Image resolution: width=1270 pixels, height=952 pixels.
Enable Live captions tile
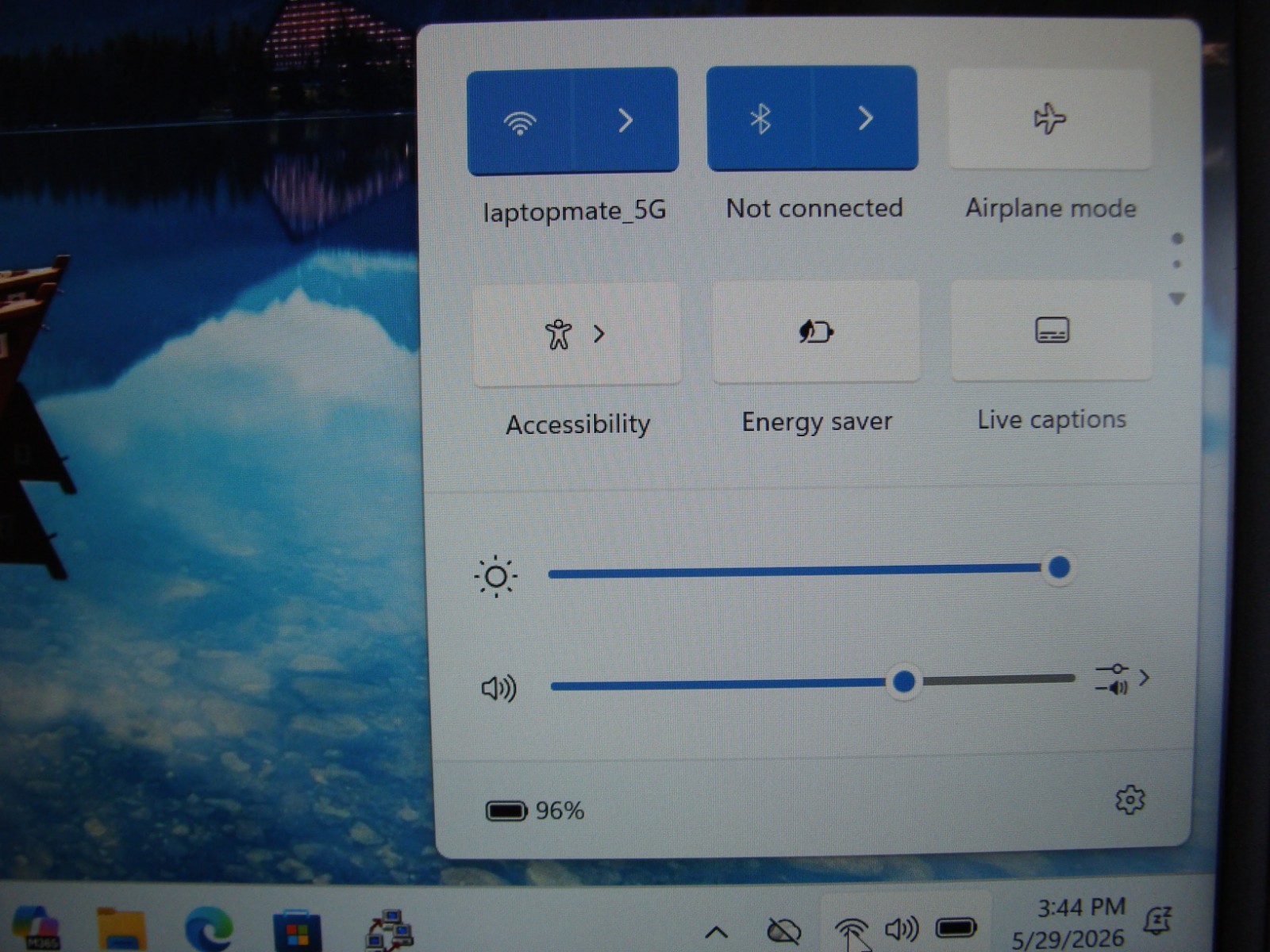(1052, 330)
